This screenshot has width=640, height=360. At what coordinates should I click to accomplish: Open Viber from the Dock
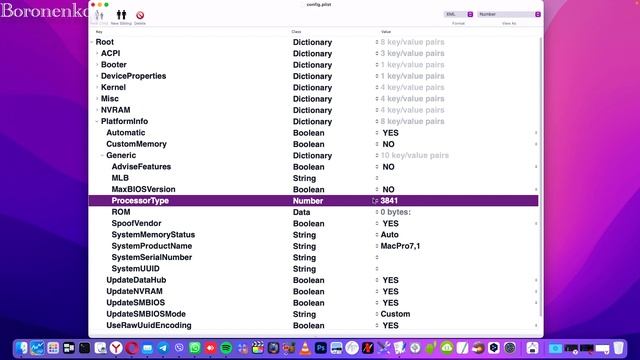179,348
